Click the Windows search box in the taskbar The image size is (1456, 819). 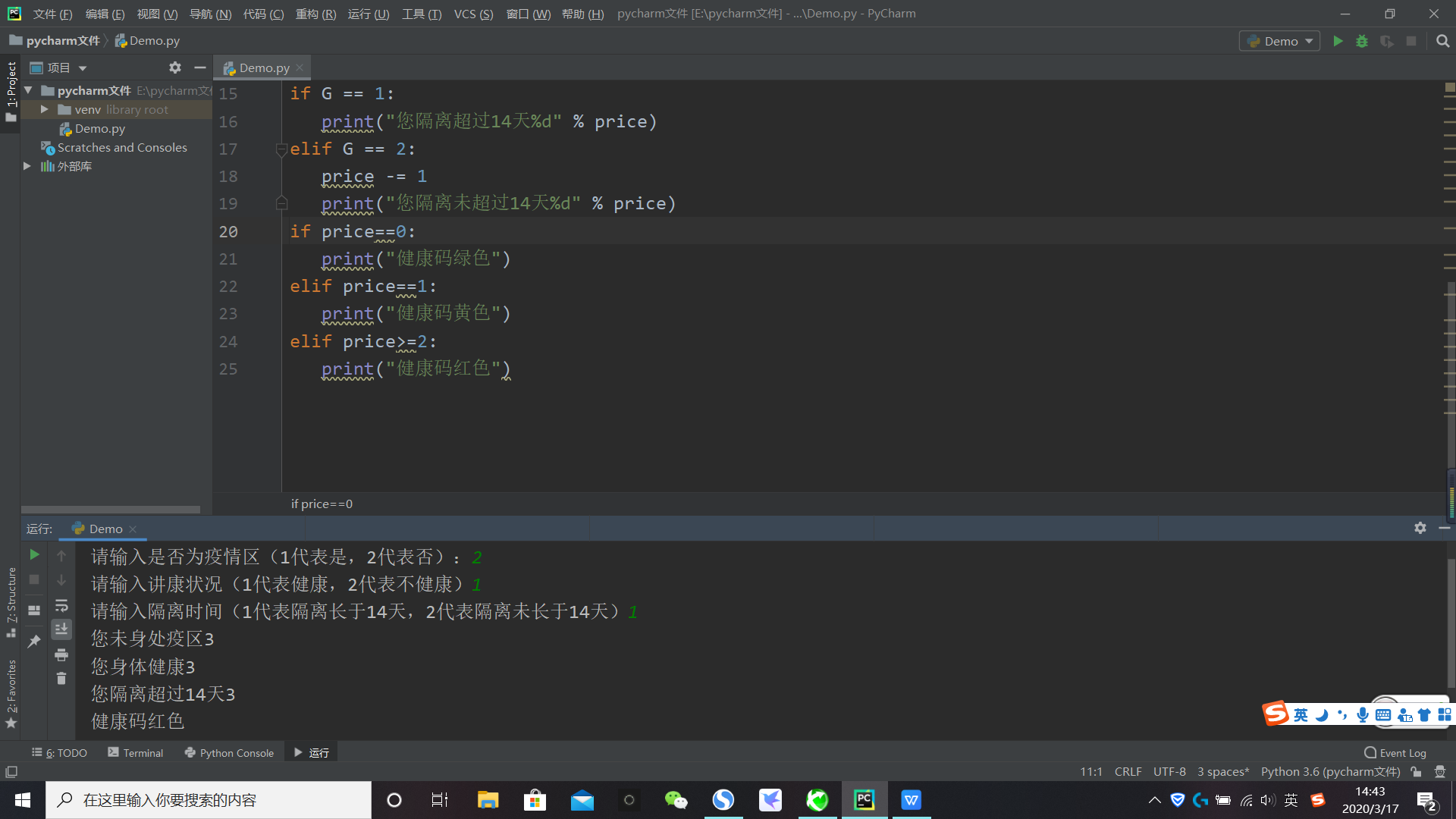pos(209,800)
